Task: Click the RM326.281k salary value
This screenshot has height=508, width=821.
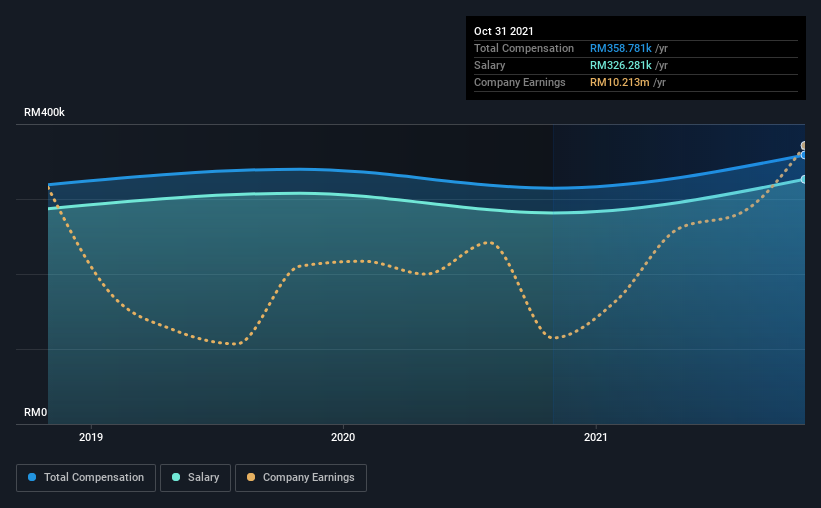Action: (620, 65)
